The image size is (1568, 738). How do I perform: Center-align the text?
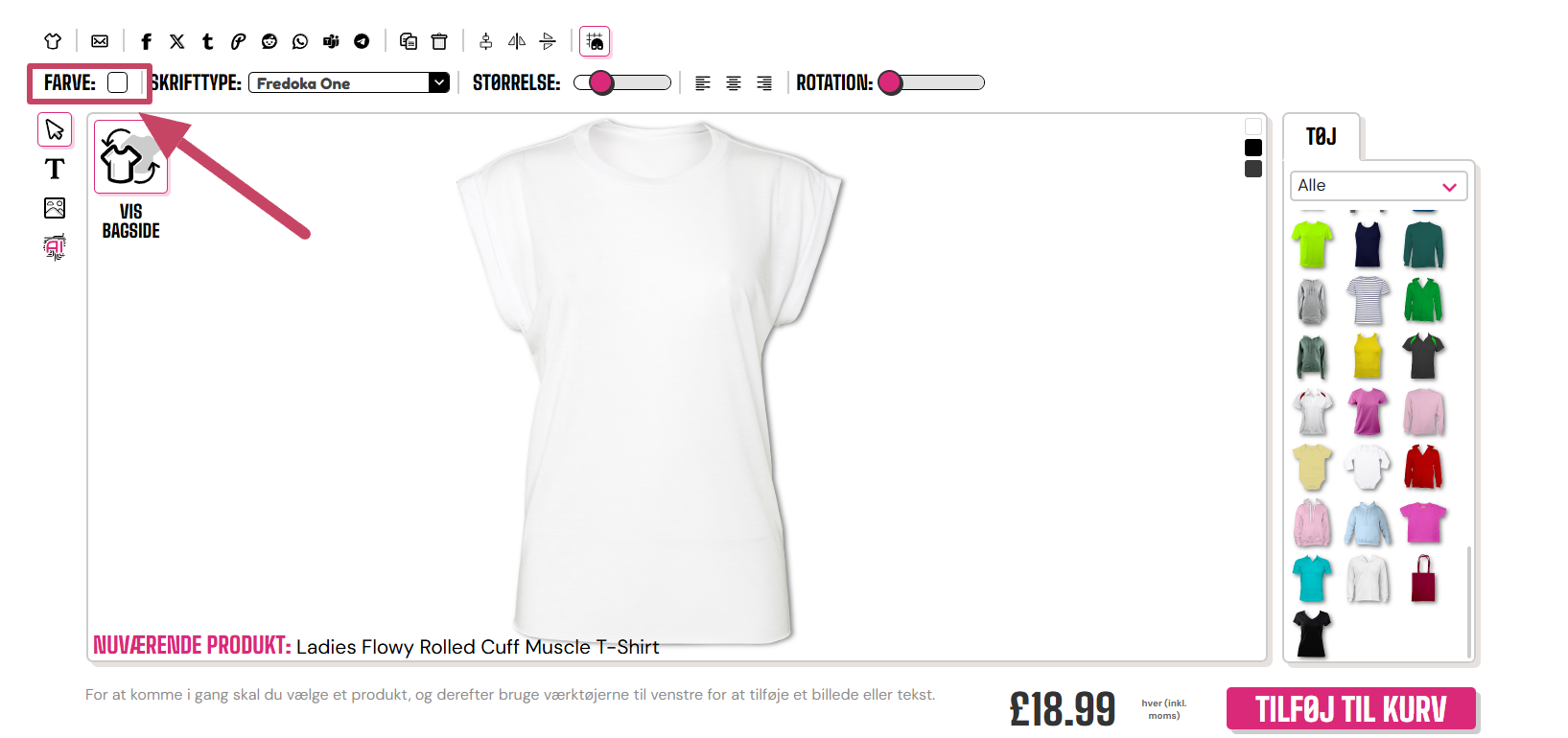point(734,83)
